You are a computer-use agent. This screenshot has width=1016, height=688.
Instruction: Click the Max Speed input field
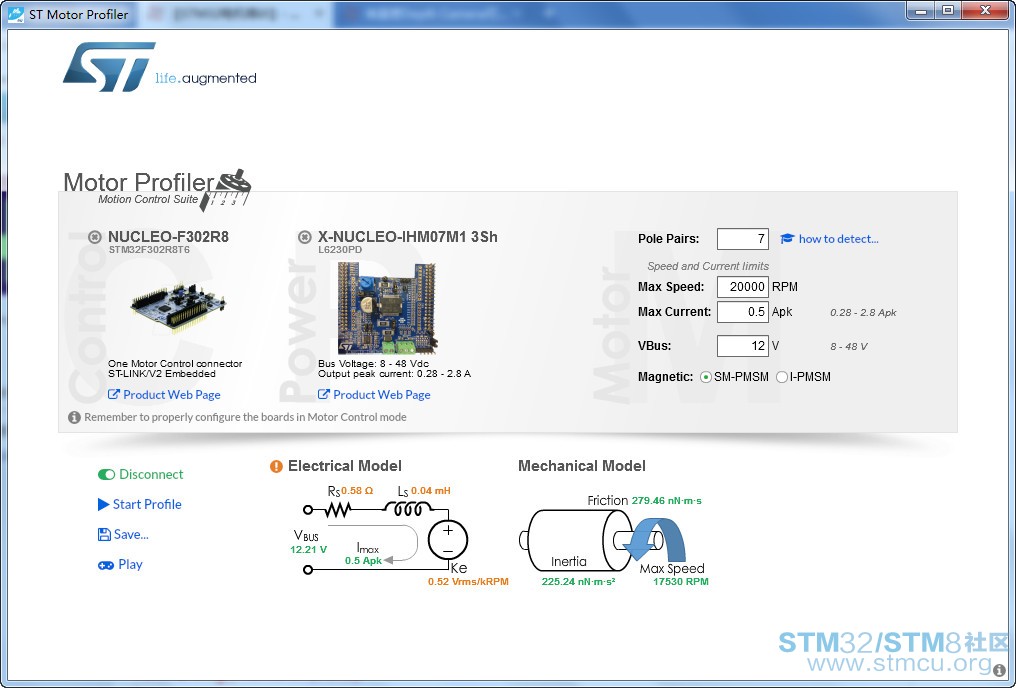click(x=743, y=287)
